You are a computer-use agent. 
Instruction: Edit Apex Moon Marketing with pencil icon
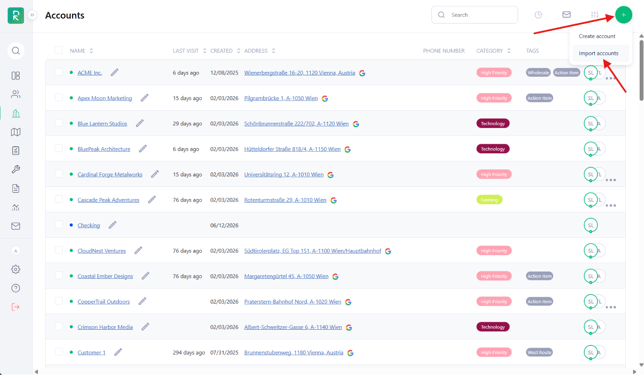point(145,98)
